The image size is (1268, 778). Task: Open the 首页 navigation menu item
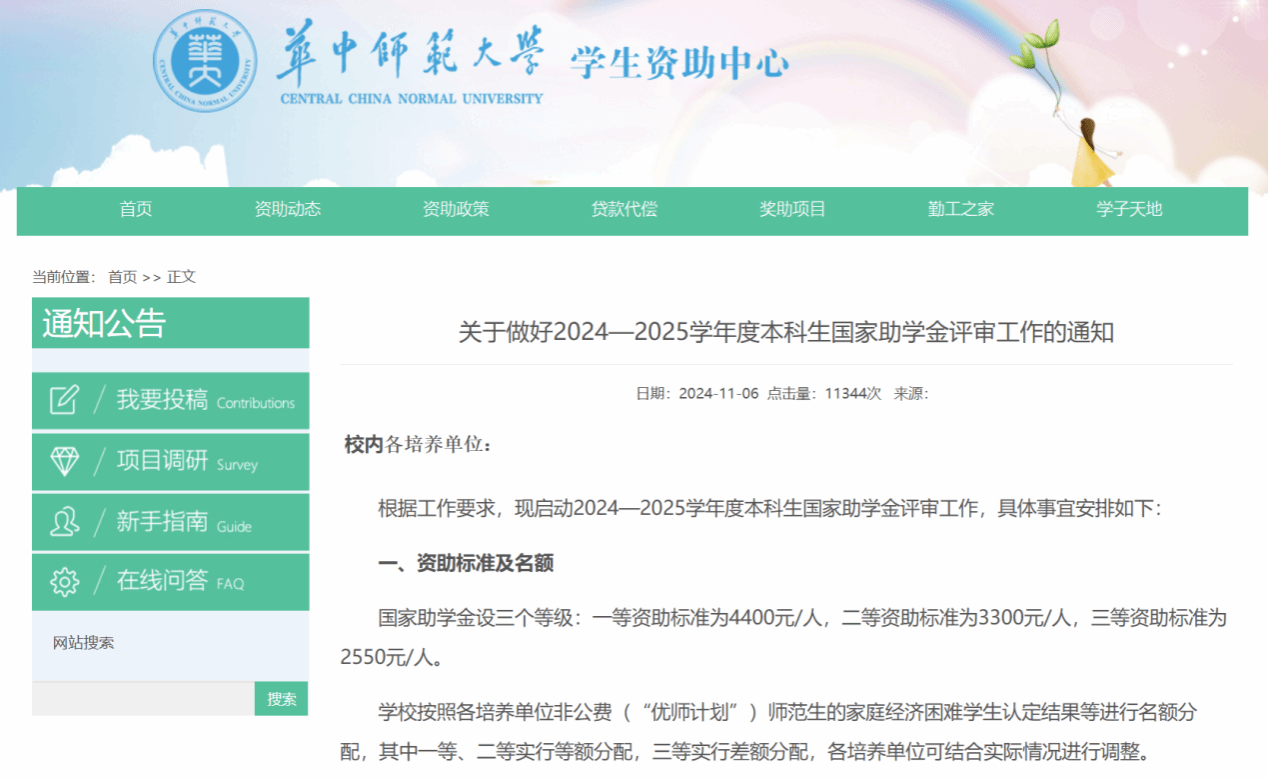coord(136,210)
